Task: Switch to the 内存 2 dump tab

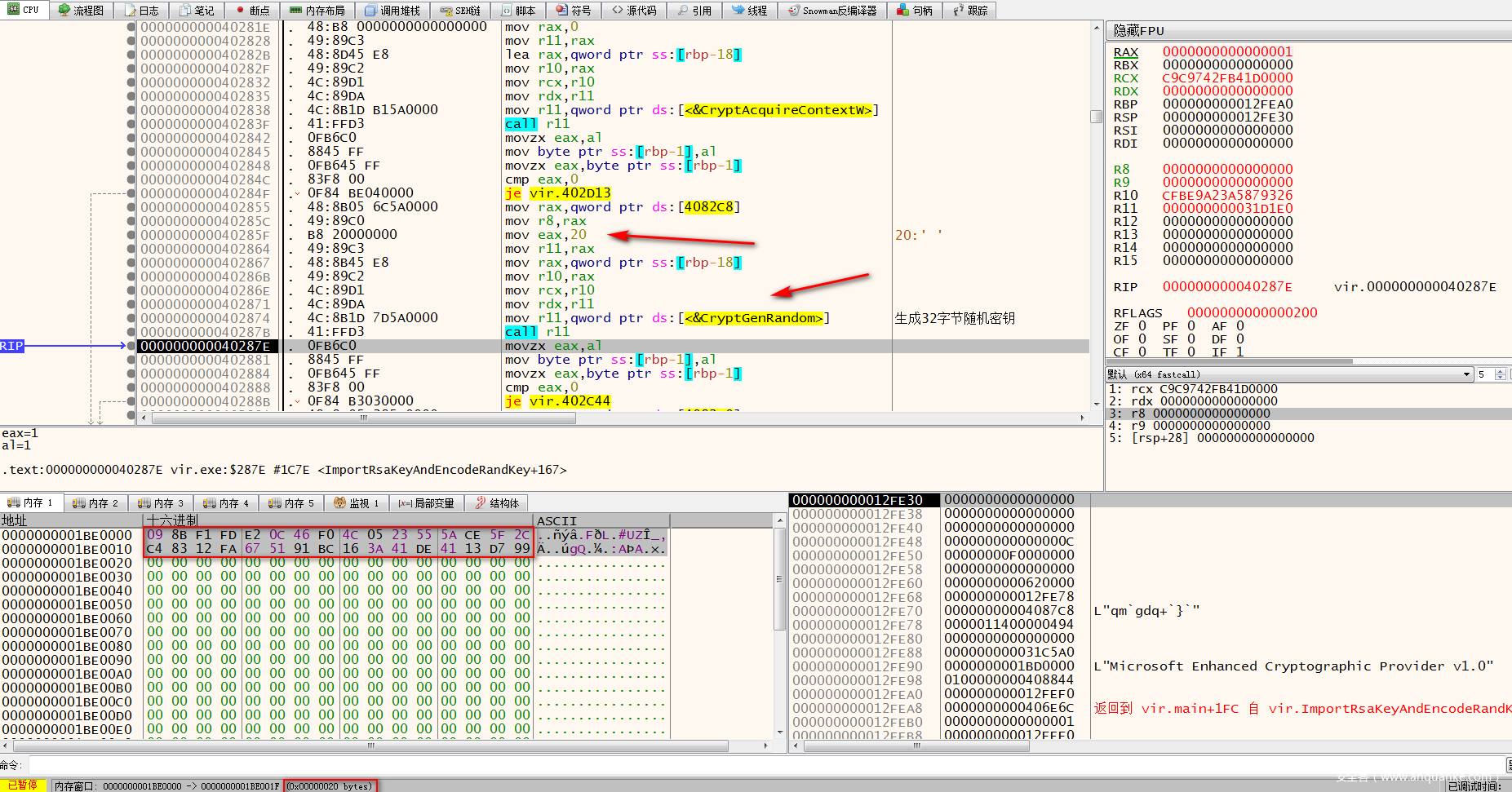Action: coord(95,503)
